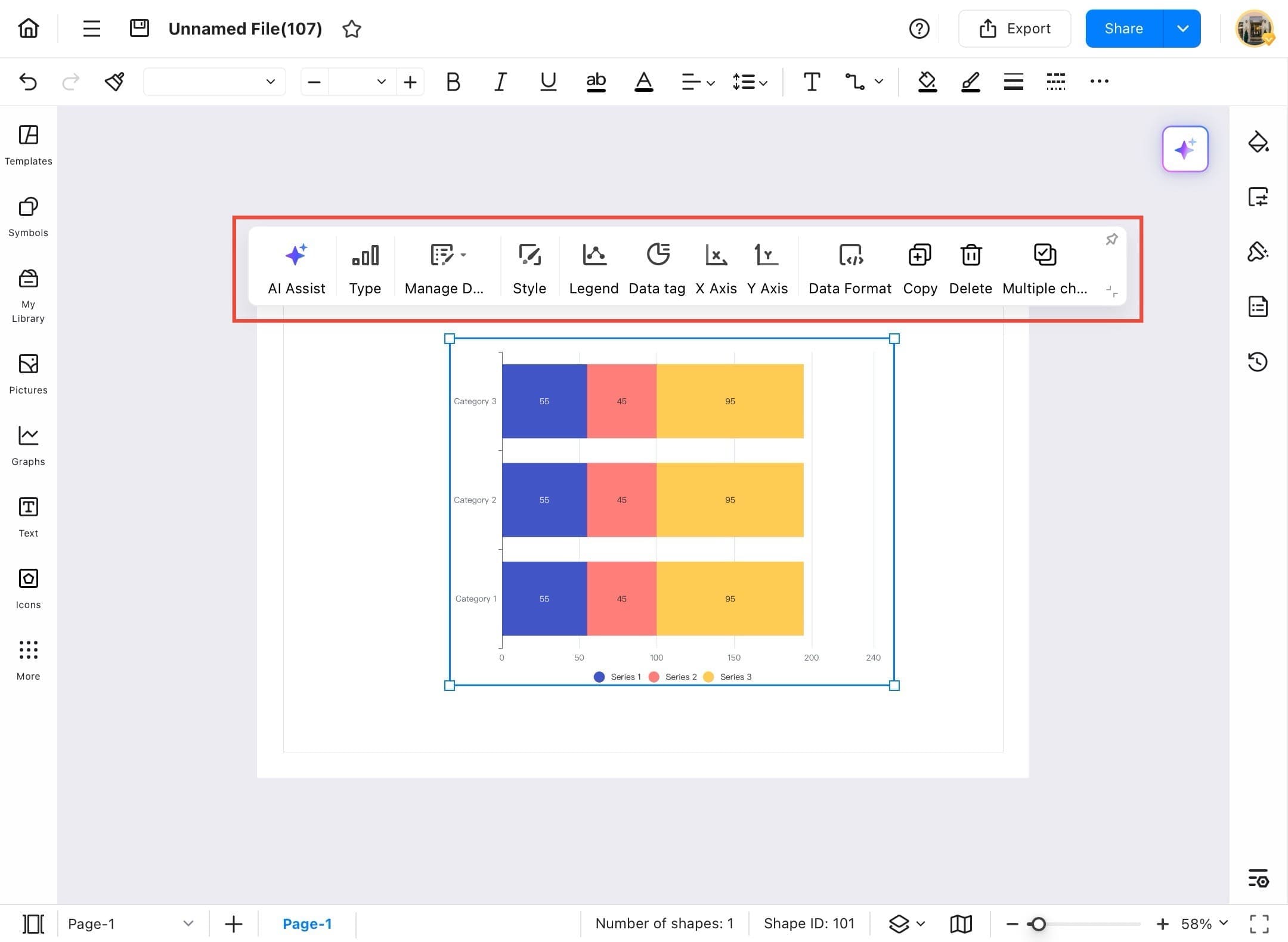Select the Data tag option
The image size is (1288, 942).
pos(657,265)
